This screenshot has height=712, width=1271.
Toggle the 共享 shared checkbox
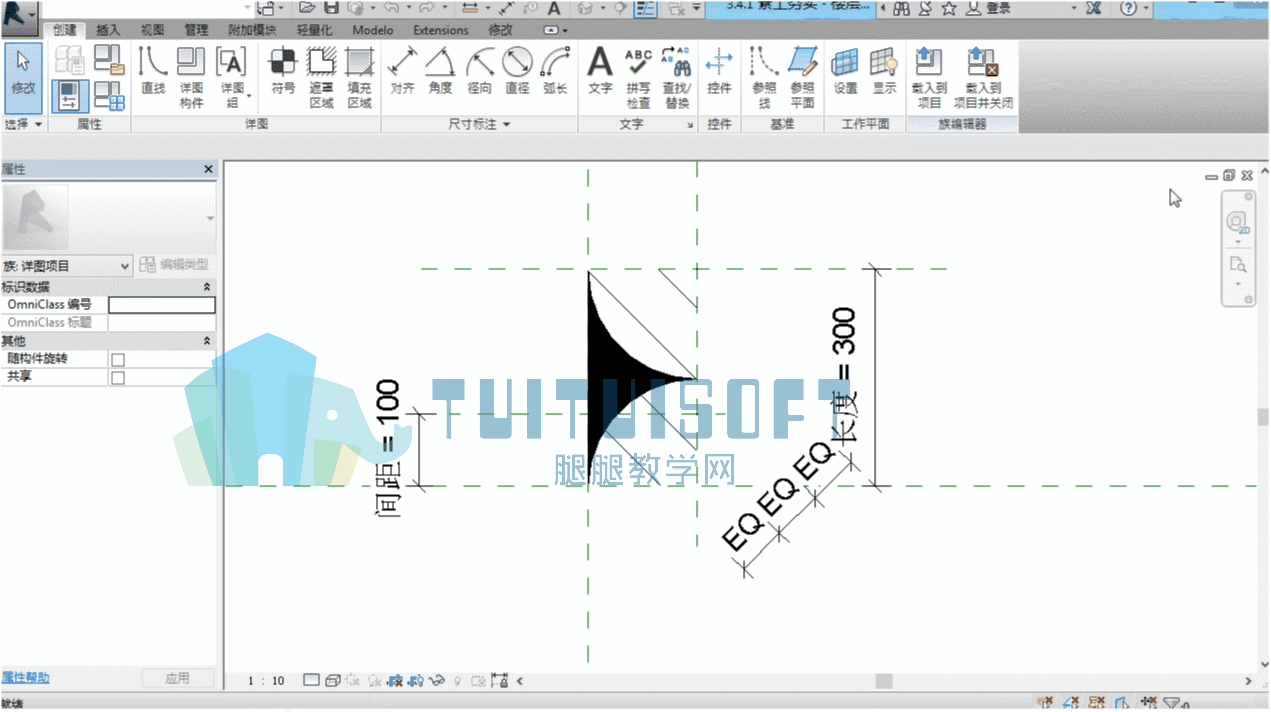[118, 378]
